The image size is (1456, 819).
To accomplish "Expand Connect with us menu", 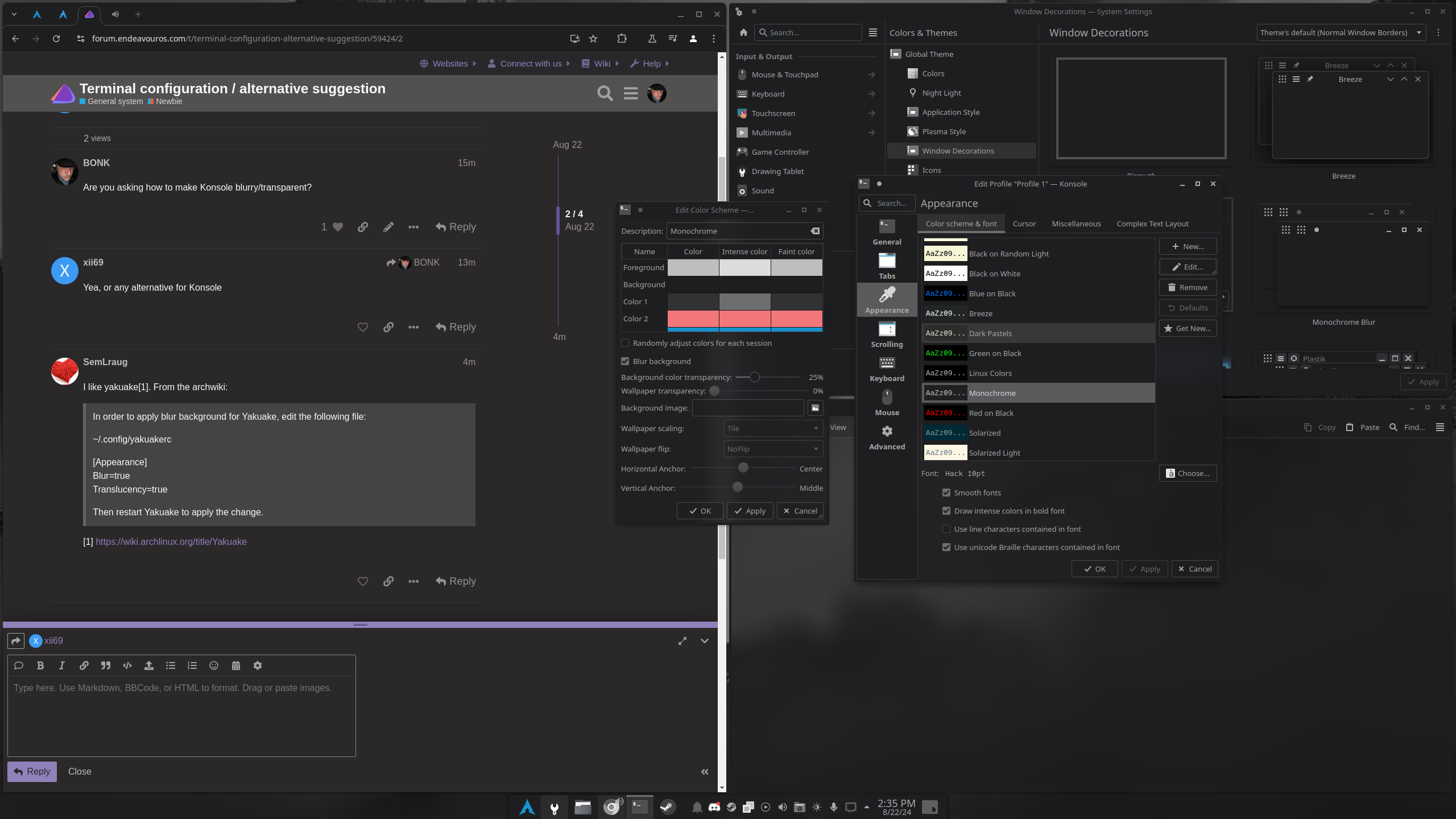I will click(529, 64).
